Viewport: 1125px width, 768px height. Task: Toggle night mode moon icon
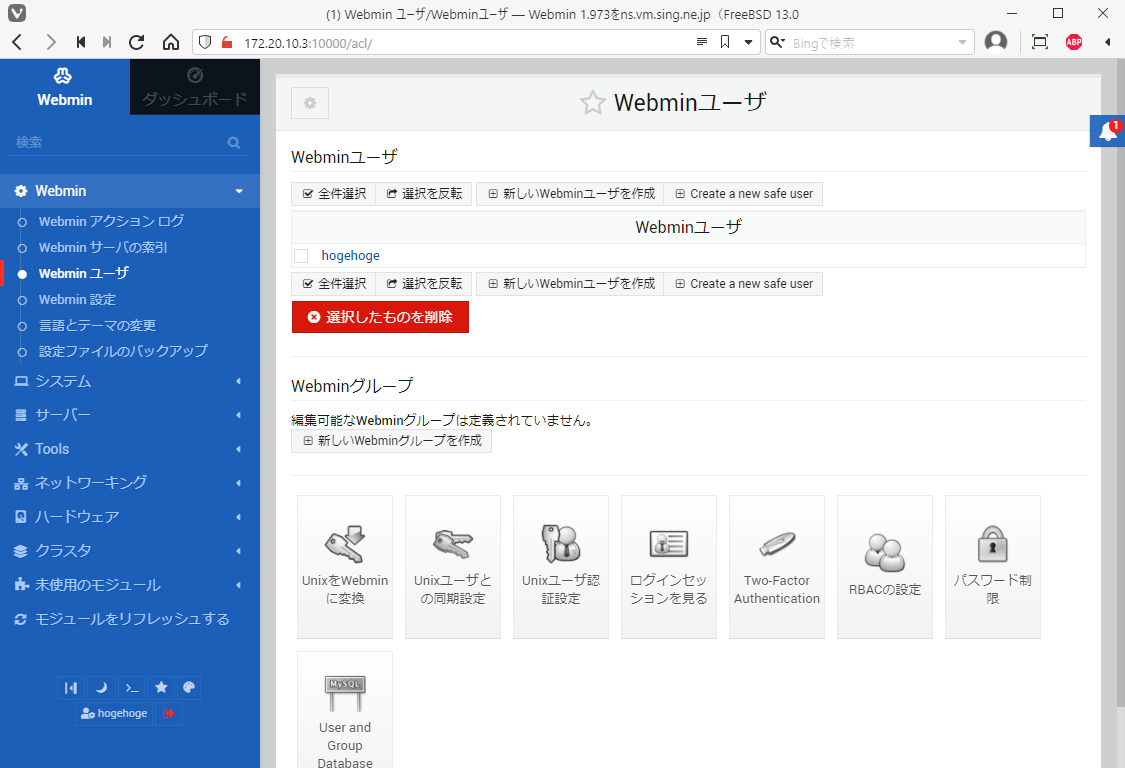point(101,688)
